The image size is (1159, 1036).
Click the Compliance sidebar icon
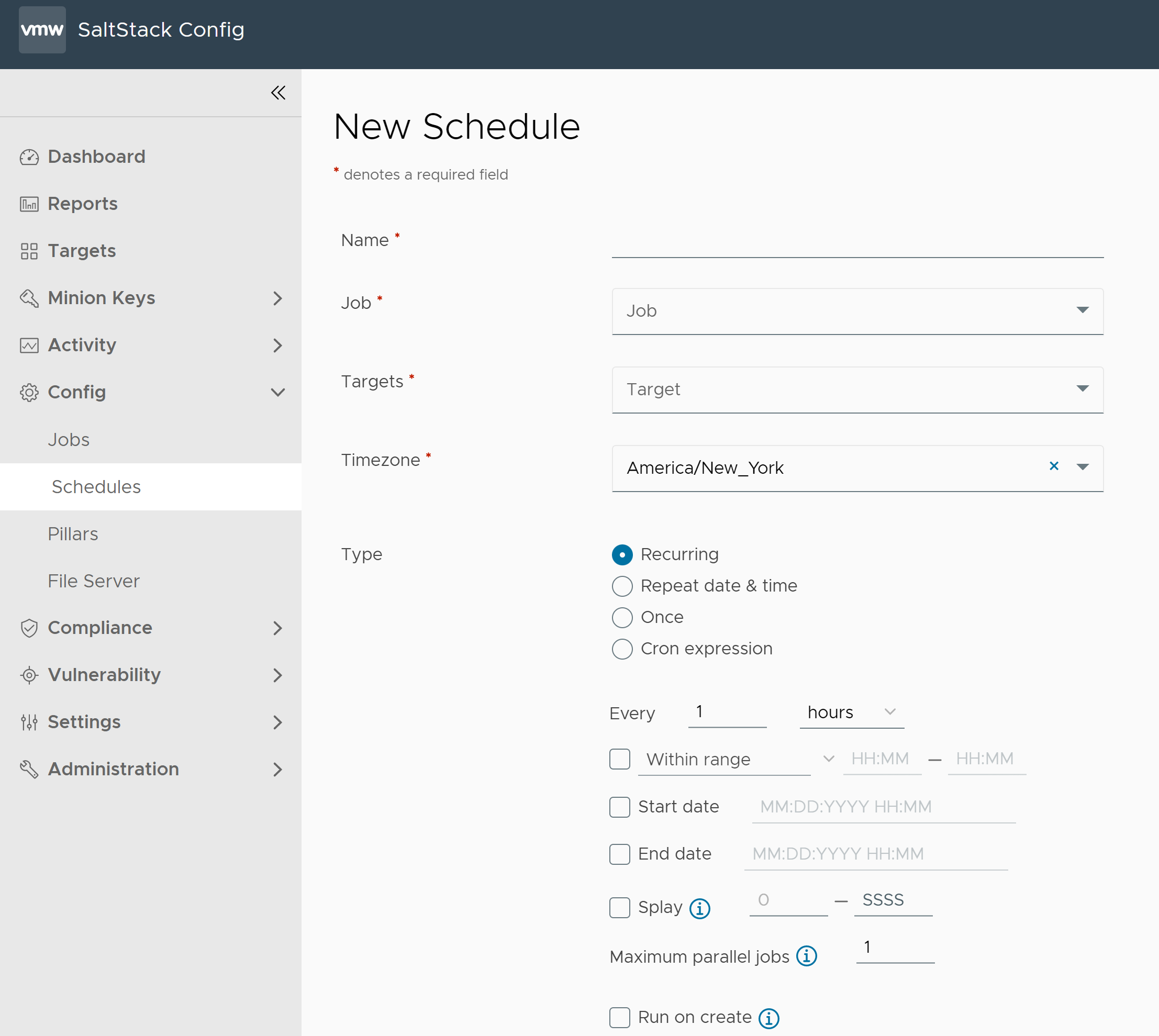(27, 628)
